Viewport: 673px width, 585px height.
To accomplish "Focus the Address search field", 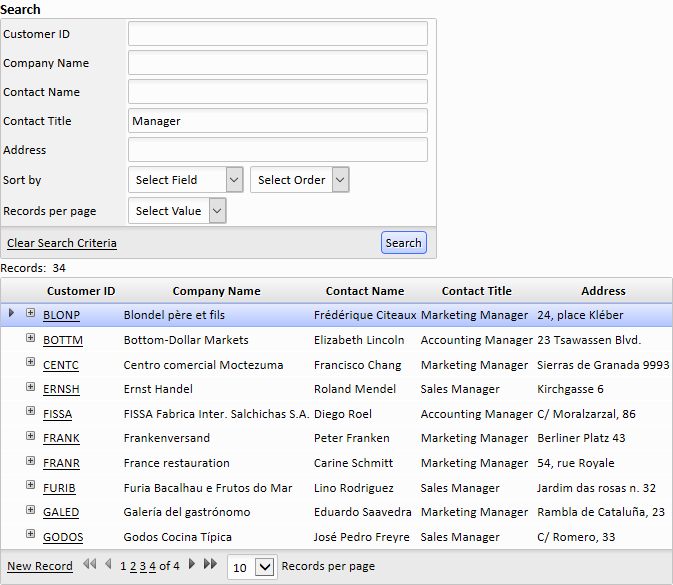I will (x=278, y=149).
